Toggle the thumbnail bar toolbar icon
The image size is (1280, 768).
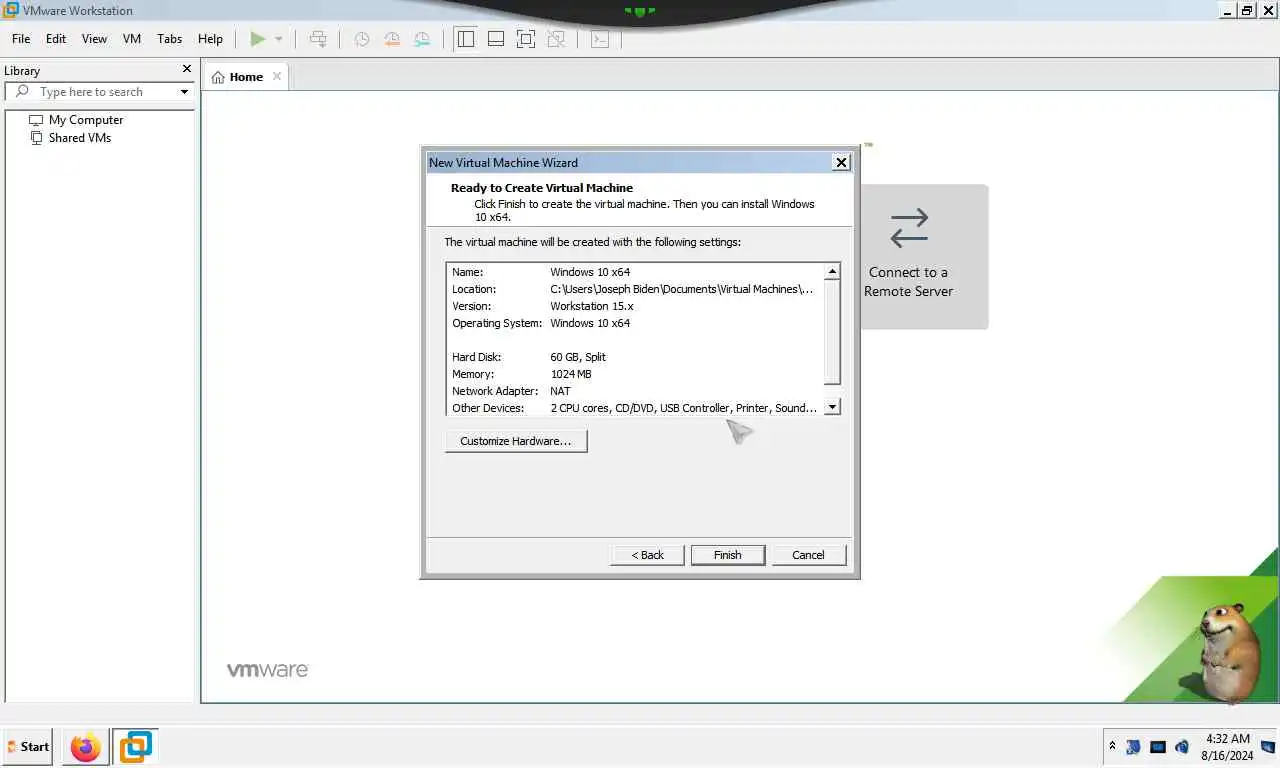coord(495,39)
